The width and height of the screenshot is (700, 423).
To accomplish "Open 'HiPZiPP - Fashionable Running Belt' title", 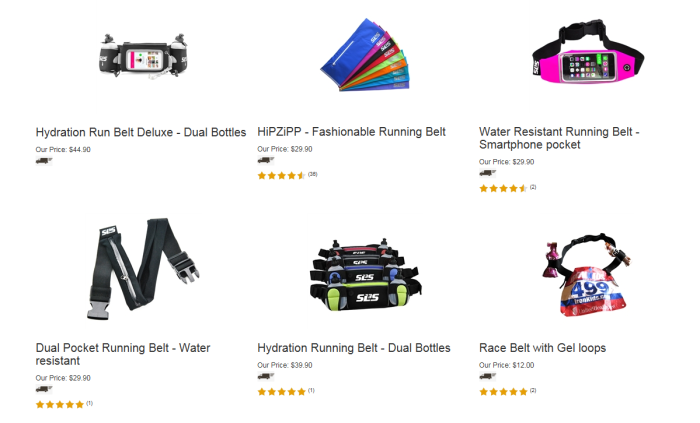I will coord(351,132).
